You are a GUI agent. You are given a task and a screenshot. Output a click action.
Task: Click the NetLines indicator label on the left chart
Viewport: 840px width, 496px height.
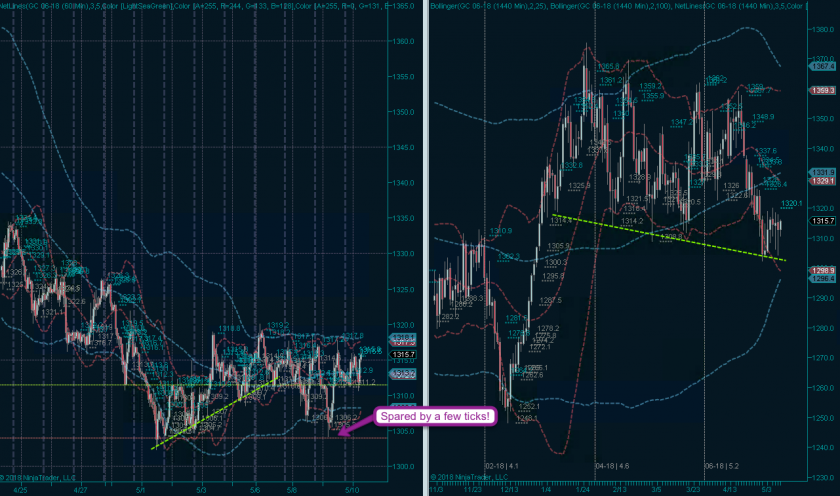tap(193, 6)
